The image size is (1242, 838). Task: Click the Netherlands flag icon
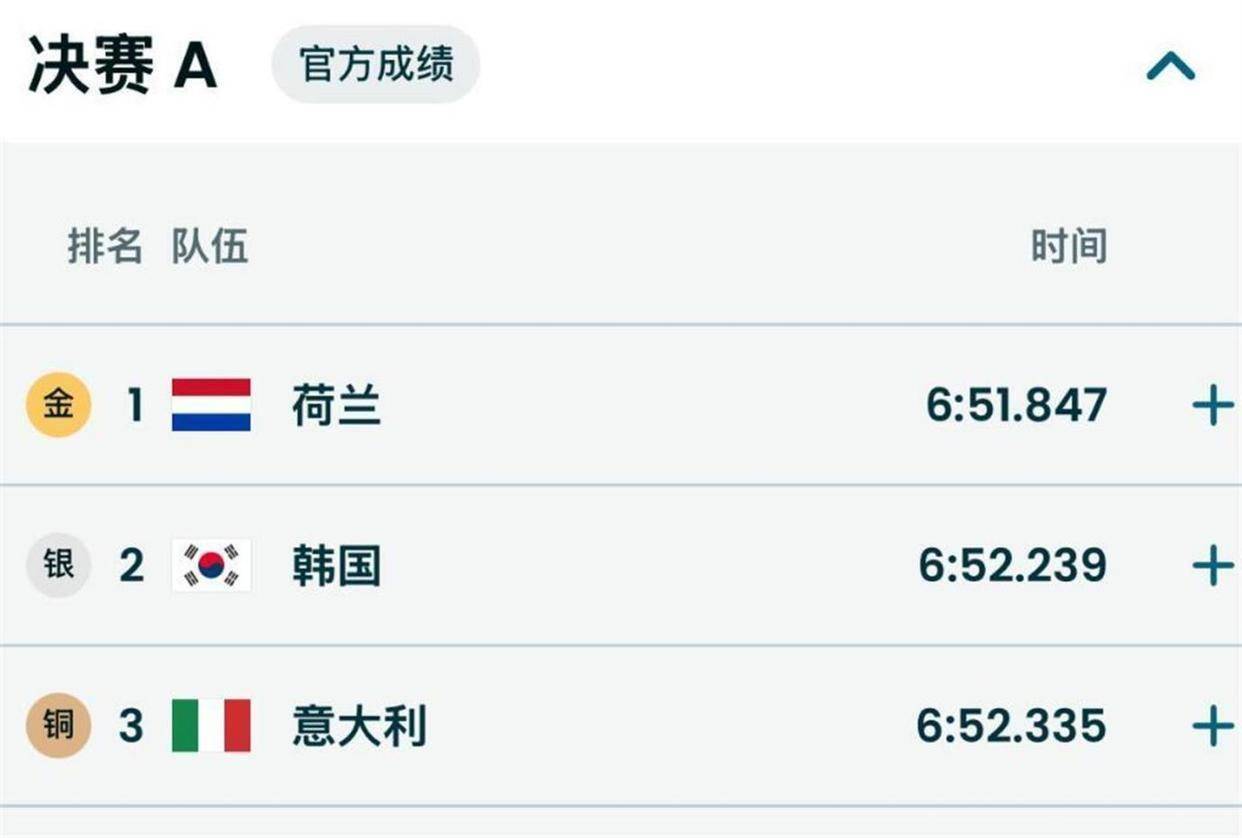211,405
